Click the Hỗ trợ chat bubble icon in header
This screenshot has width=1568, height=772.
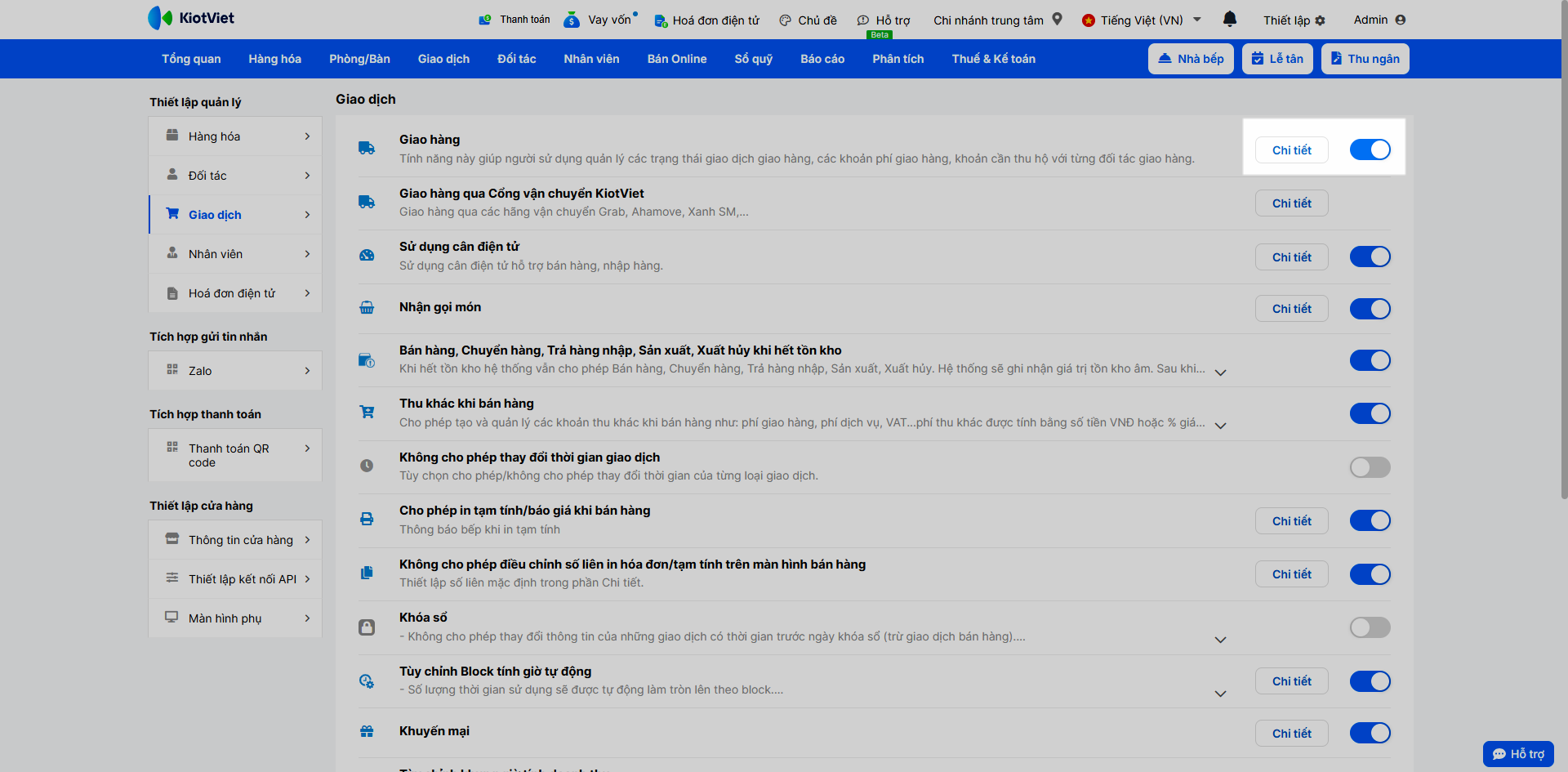(x=863, y=20)
